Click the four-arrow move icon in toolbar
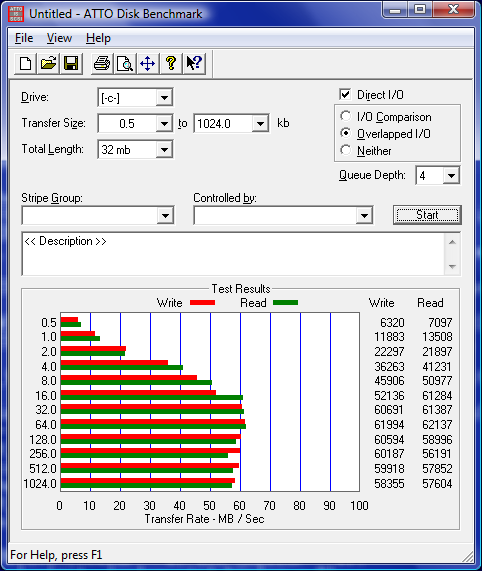 148,64
